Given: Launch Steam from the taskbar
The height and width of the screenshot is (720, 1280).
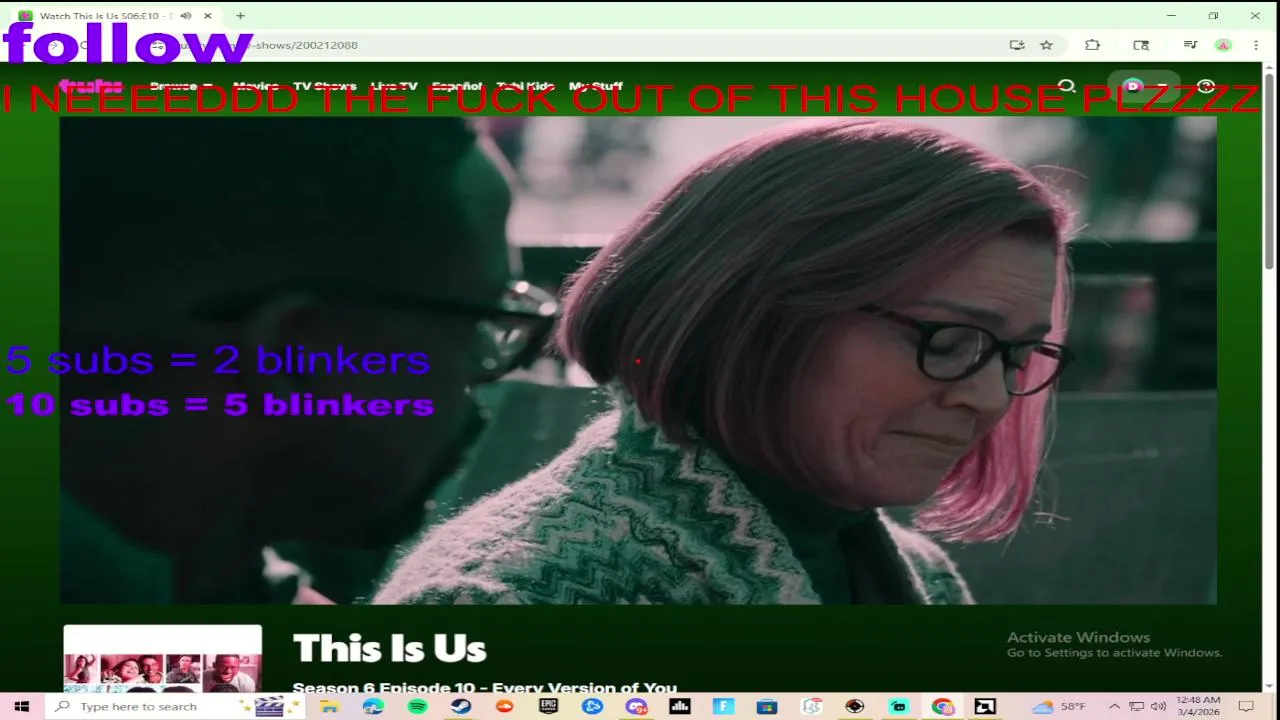Looking at the screenshot, I should point(460,706).
